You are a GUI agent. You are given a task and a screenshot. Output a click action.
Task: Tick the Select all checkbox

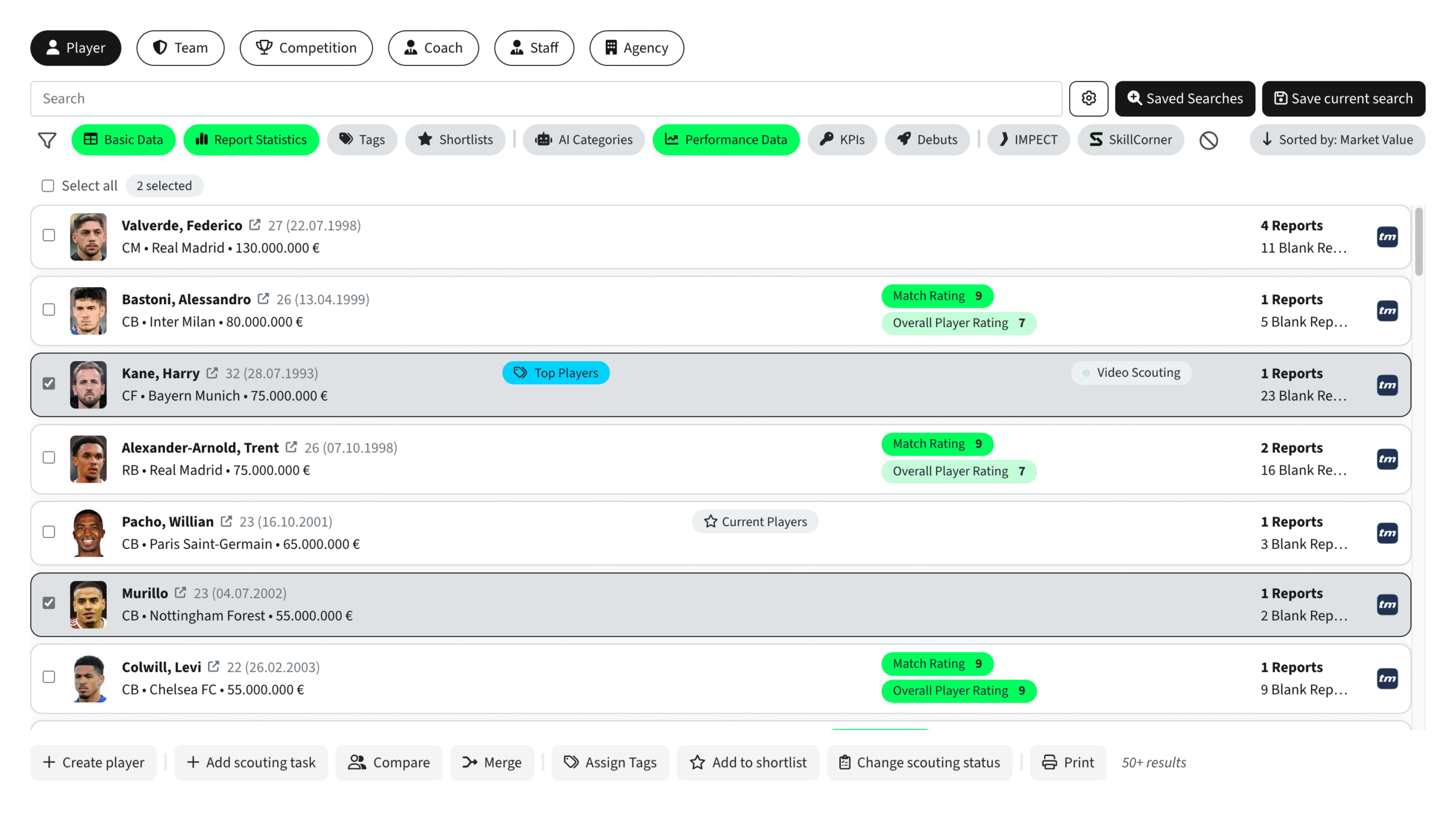pyautogui.click(x=48, y=186)
